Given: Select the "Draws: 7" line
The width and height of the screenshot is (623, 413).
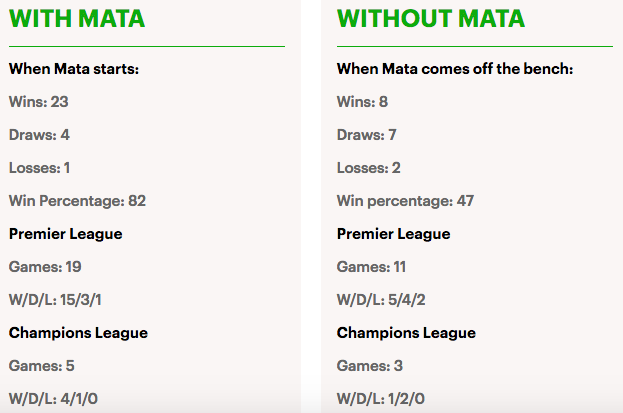Looking at the screenshot, I should point(367,135).
